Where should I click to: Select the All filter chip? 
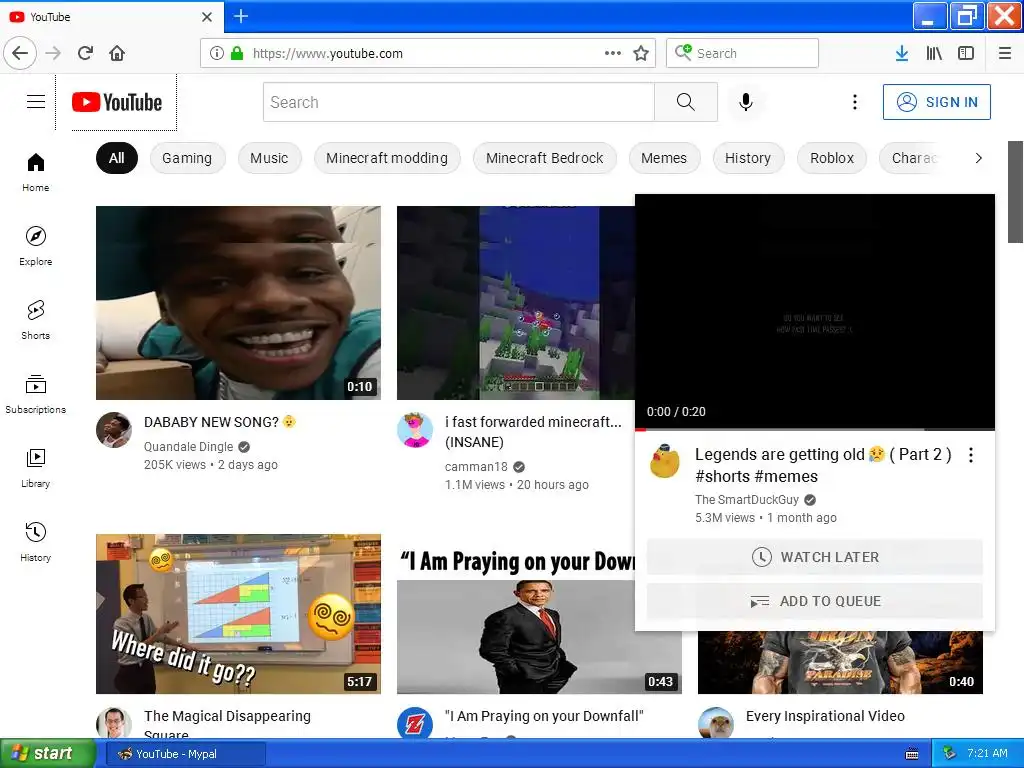pyautogui.click(x=117, y=158)
